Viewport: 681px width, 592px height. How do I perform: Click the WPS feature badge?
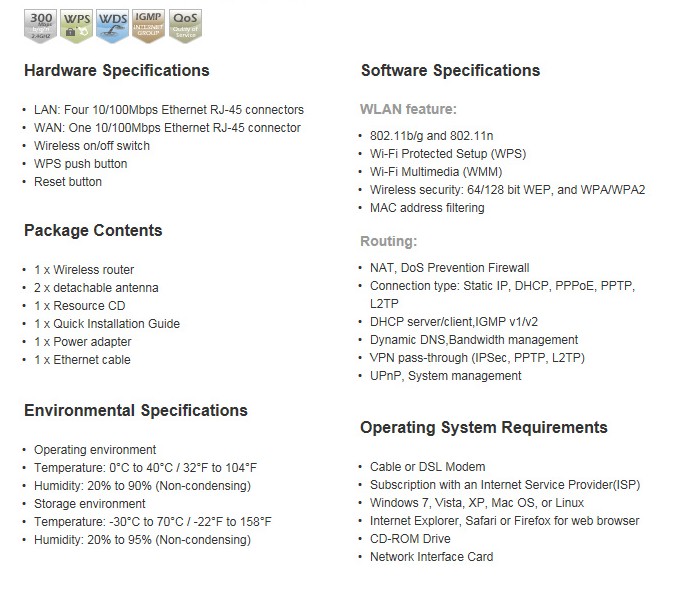click(x=76, y=24)
